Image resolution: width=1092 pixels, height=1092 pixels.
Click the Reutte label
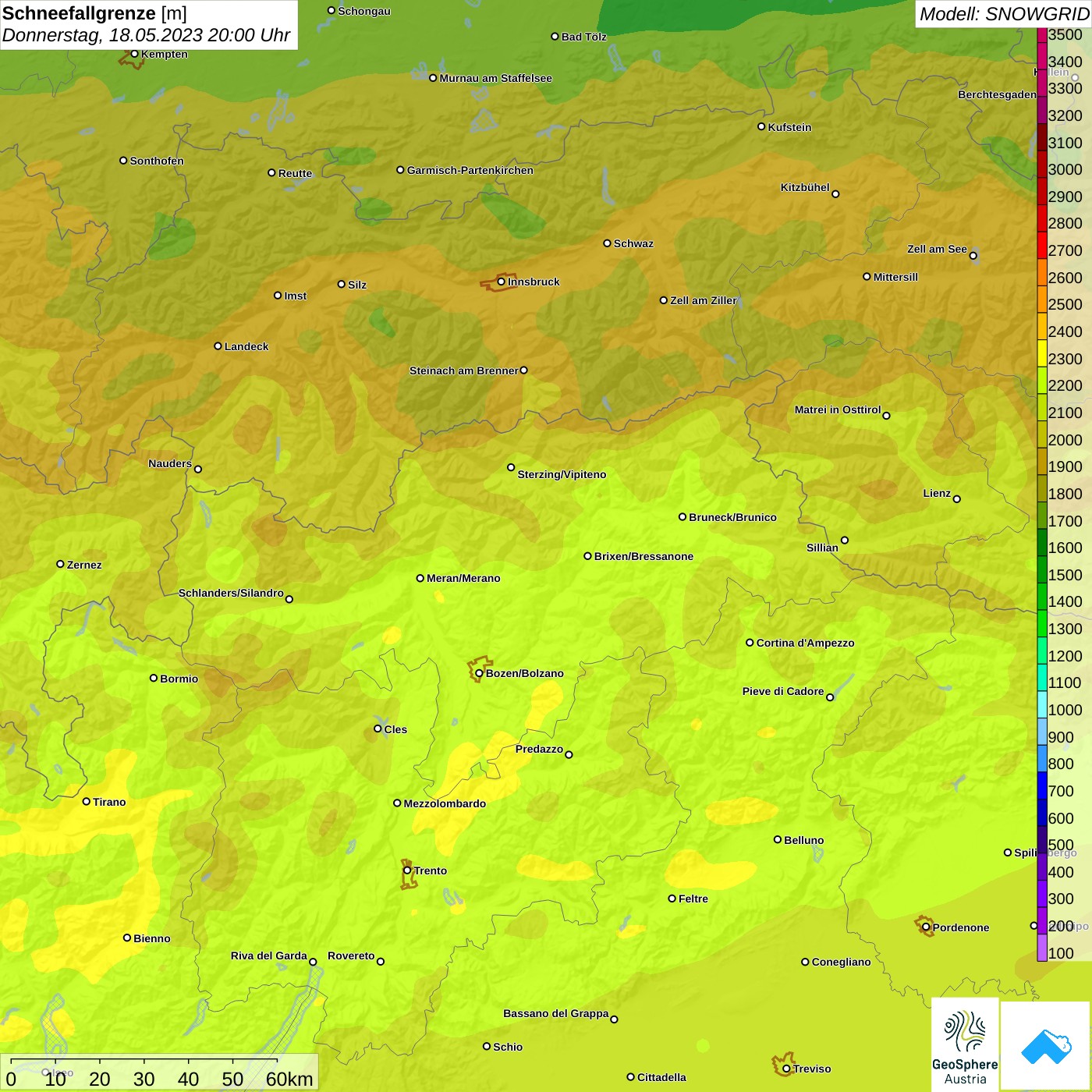(x=295, y=173)
